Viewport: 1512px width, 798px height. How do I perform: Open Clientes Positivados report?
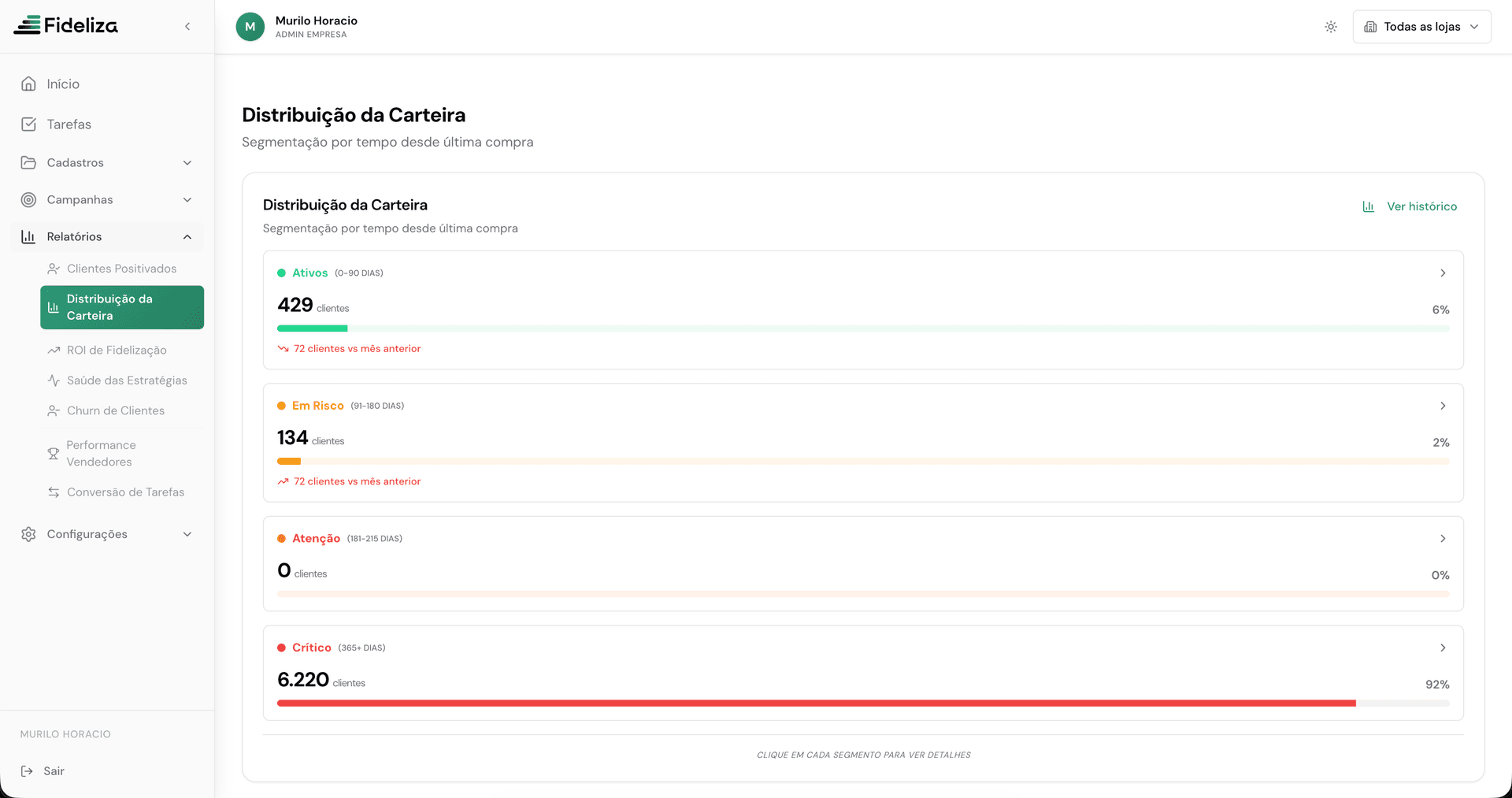click(121, 269)
